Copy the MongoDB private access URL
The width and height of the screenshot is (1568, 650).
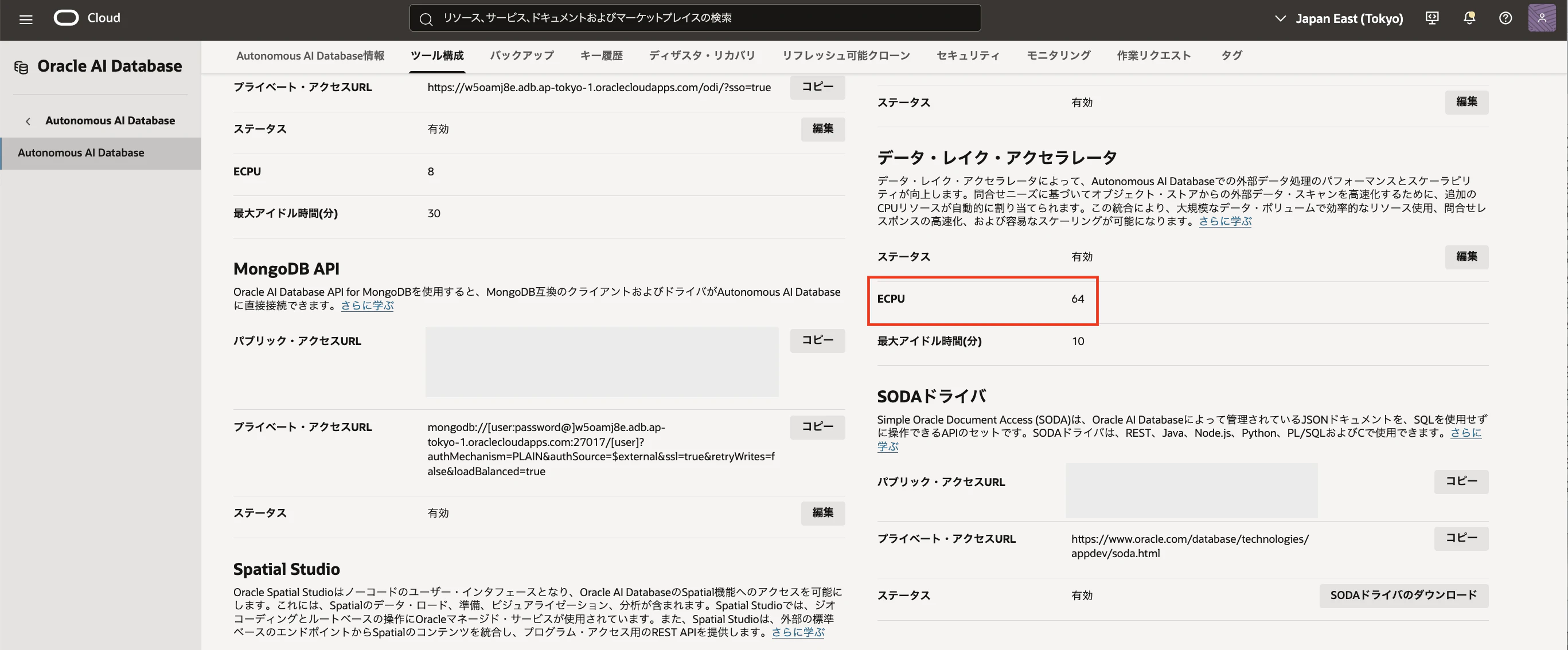click(x=817, y=426)
